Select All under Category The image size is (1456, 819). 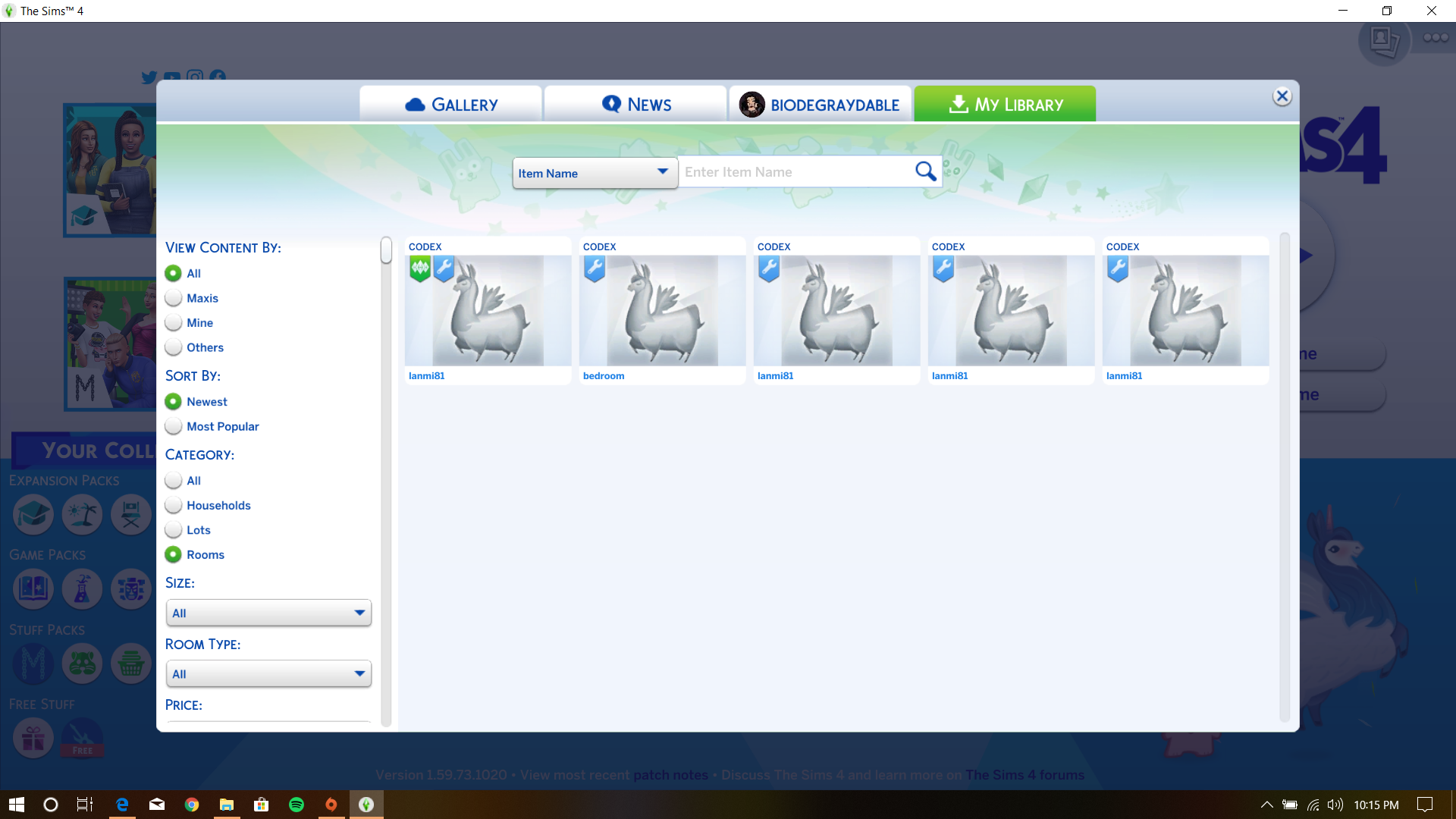pyautogui.click(x=174, y=480)
